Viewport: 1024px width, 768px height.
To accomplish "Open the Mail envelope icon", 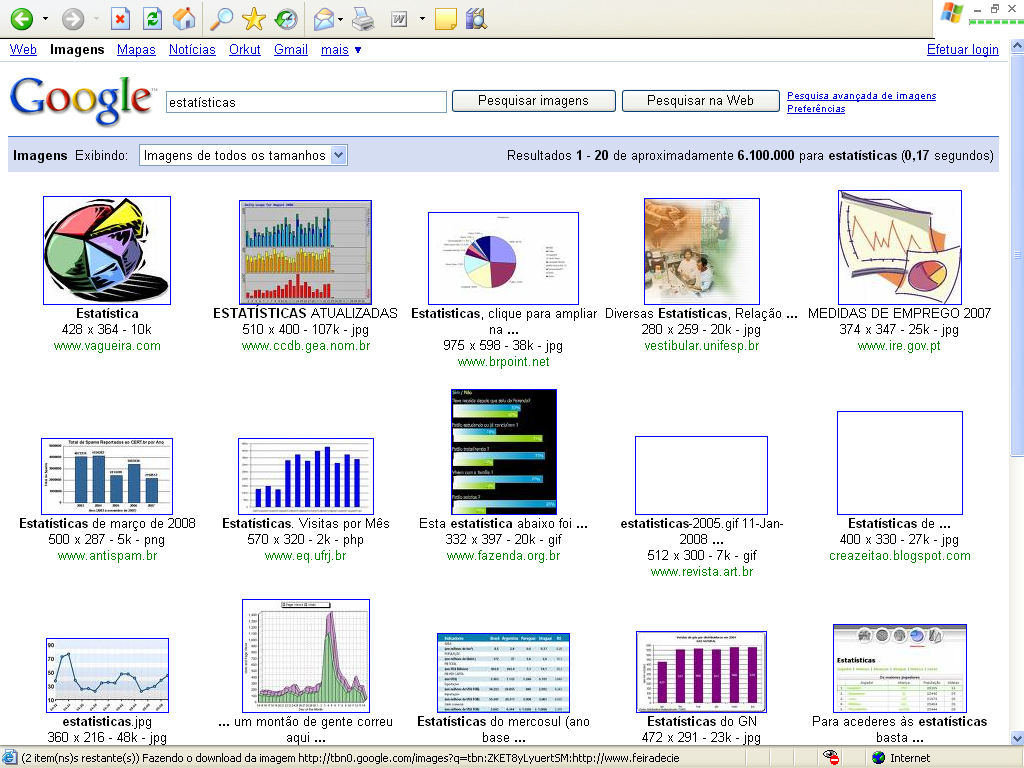I will click(323, 18).
